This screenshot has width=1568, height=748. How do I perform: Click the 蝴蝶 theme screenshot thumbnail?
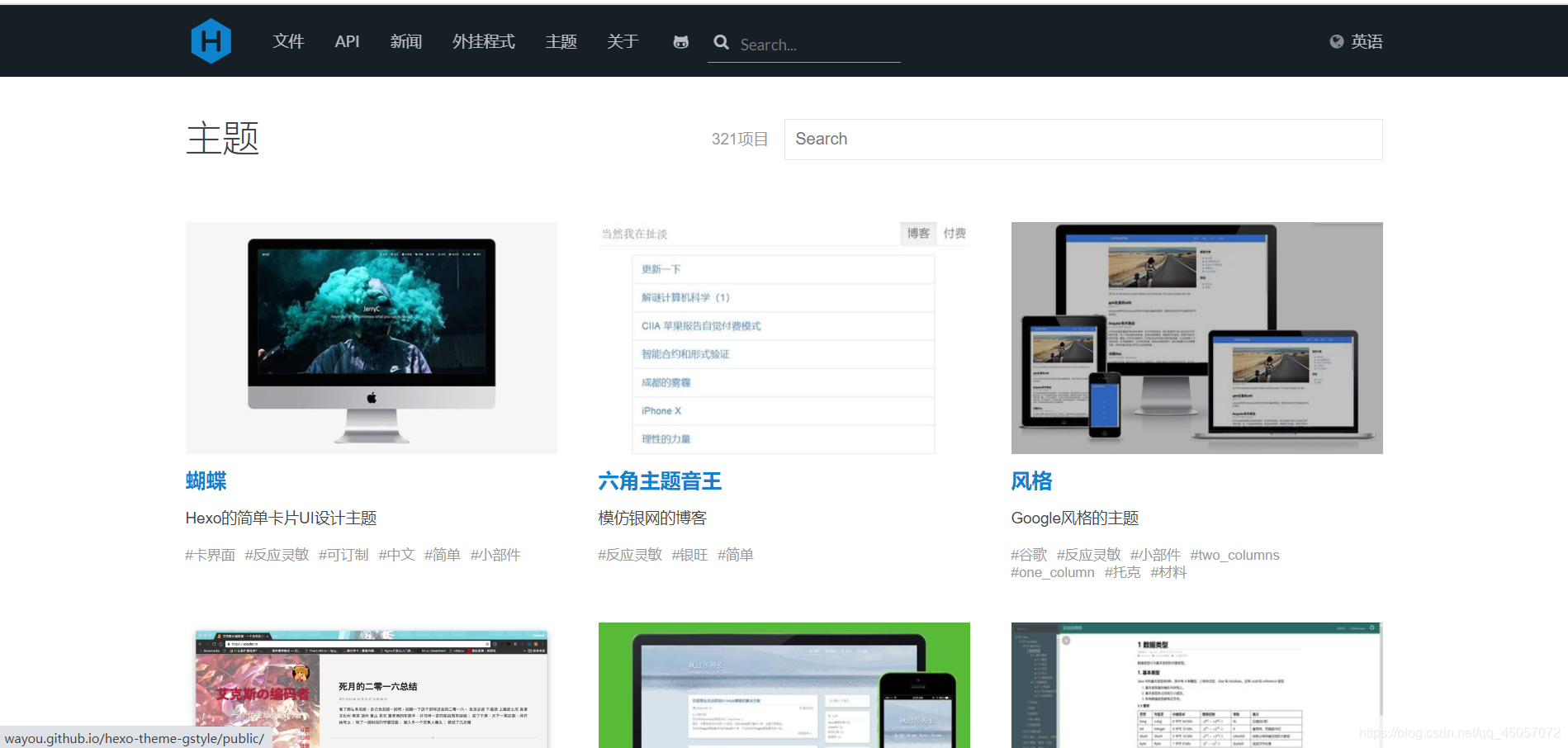(x=371, y=338)
